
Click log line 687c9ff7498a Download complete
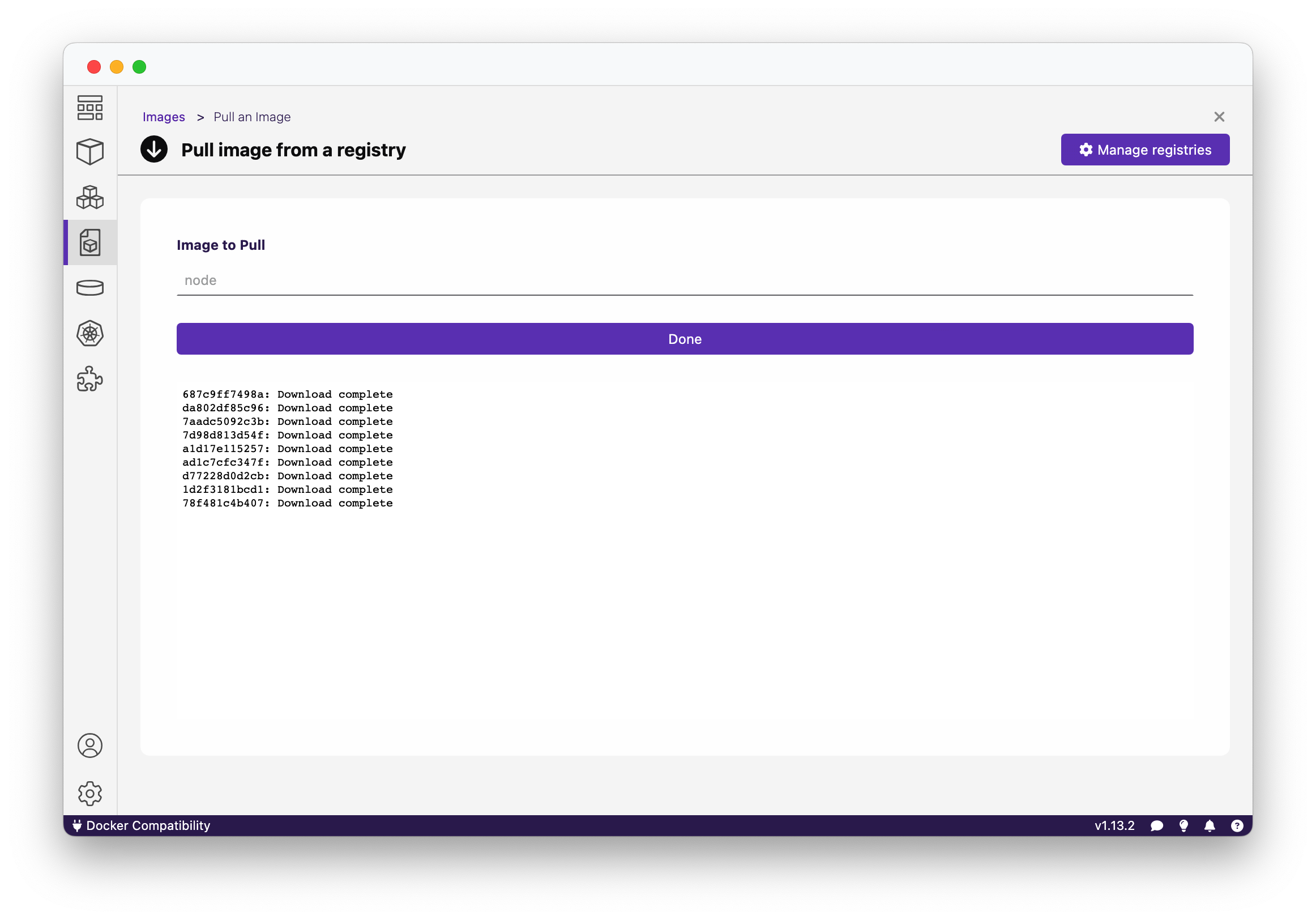click(288, 395)
